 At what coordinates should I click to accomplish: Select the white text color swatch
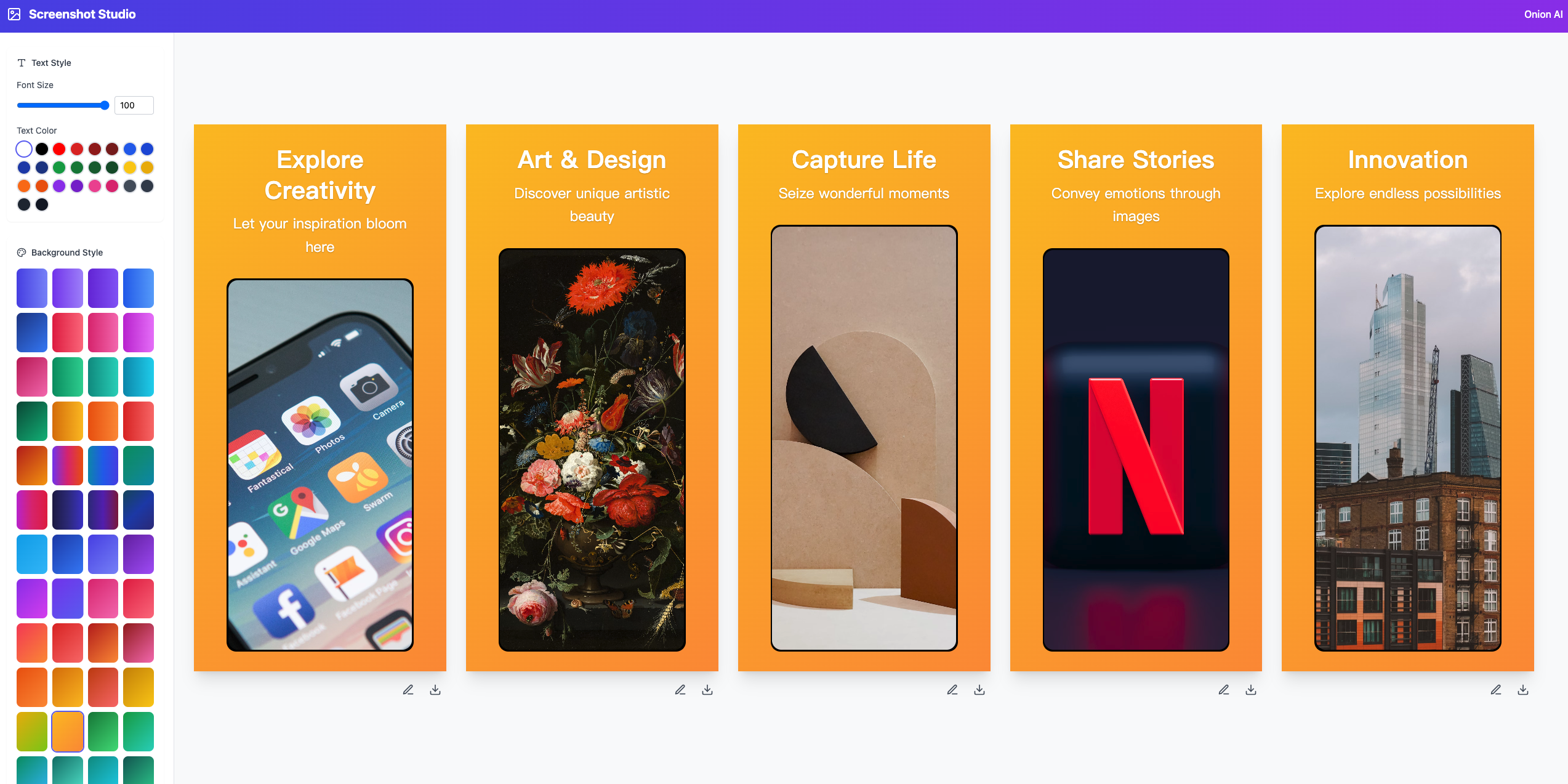click(x=24, y=149)
